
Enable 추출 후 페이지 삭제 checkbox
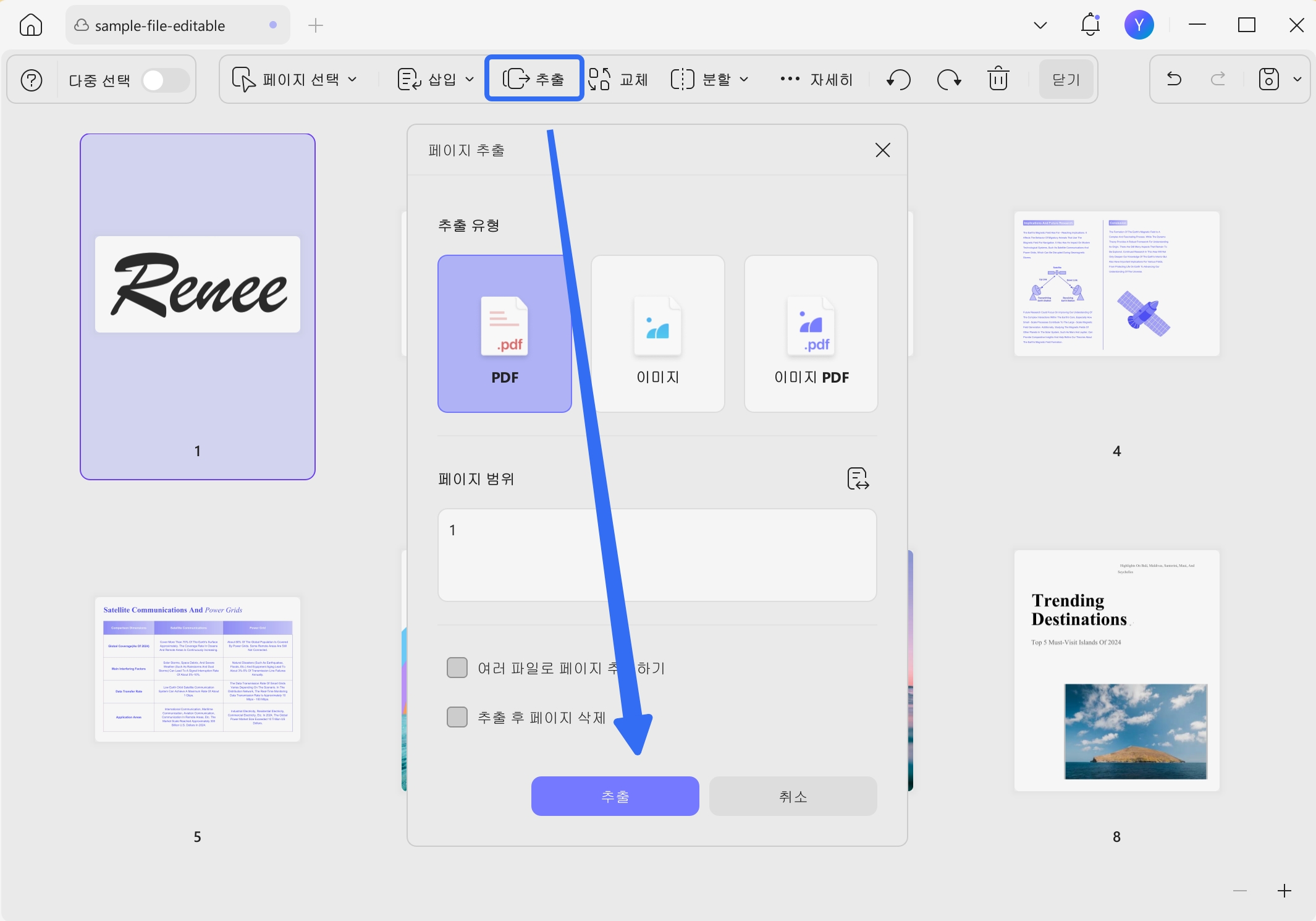click(x=457, y=717)
